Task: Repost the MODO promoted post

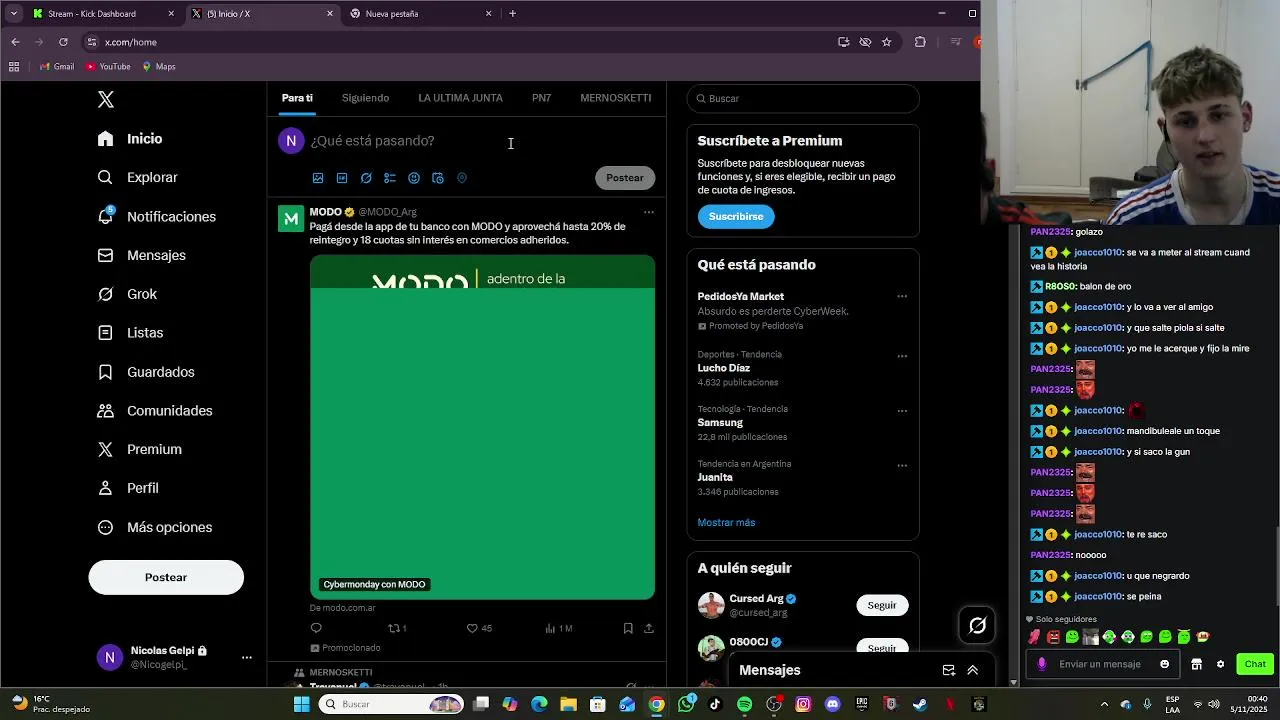Action: [x=397, y=628]
